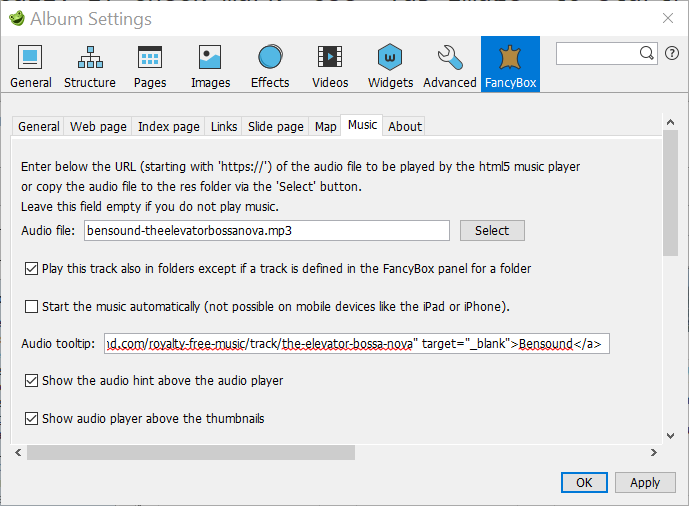This screenshot has height=506, width=689.
Task: Click the help question mark icon
Action: tap(672, 53)
